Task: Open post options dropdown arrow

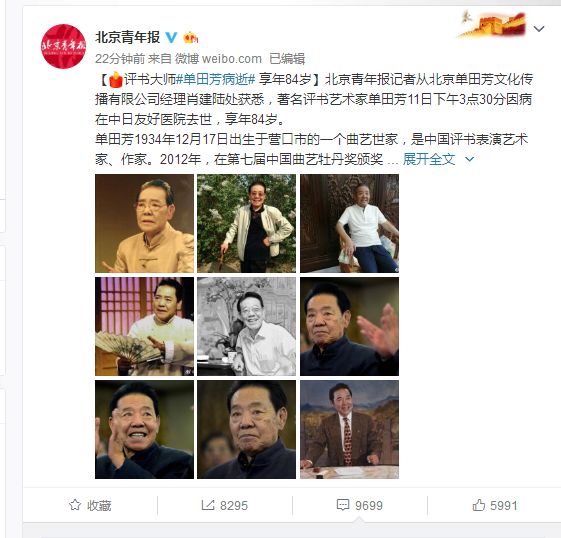Action: point(539,29)
